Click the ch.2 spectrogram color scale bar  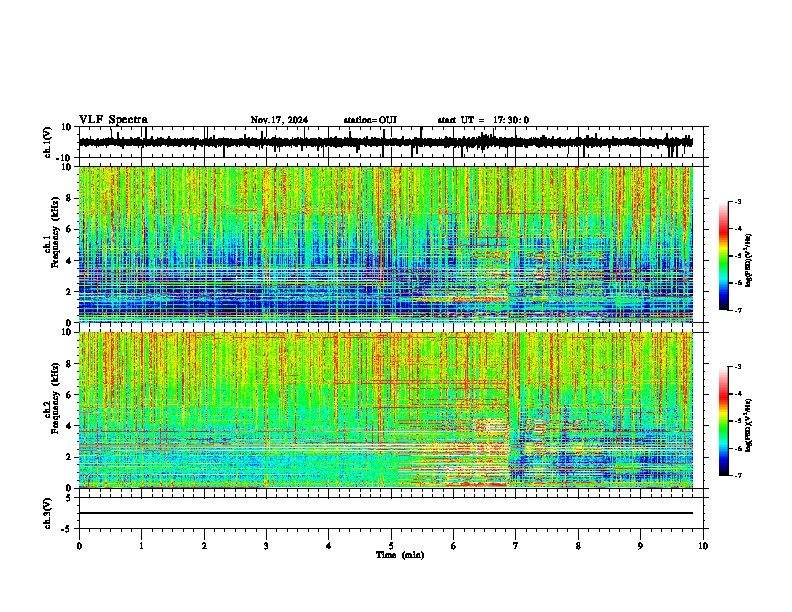pyautogui.click(x=724, y=421)
